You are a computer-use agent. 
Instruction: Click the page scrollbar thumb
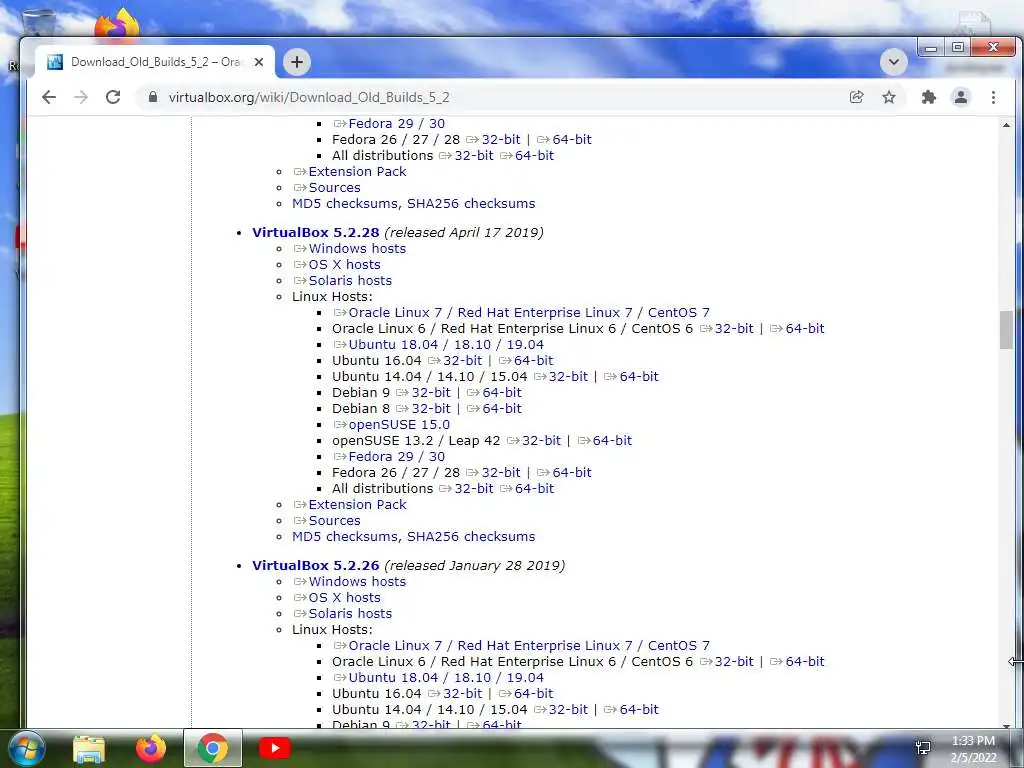coord(1006,330)
